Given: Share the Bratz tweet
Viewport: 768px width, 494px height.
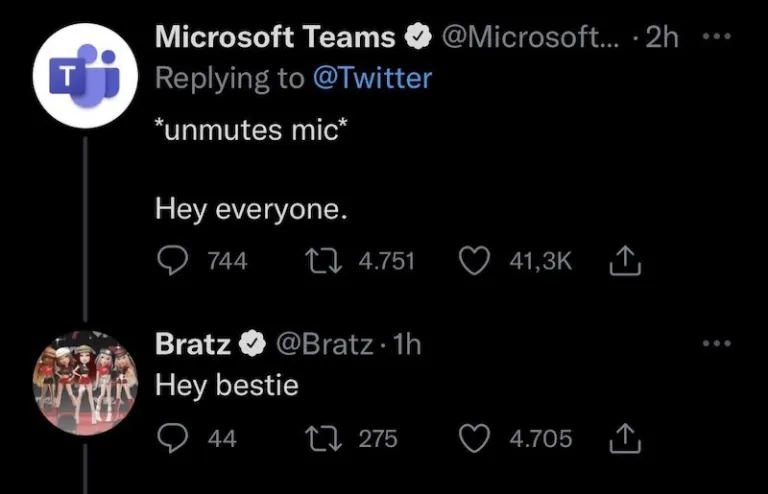Looking at the screenshot, I should pos(623,438).
